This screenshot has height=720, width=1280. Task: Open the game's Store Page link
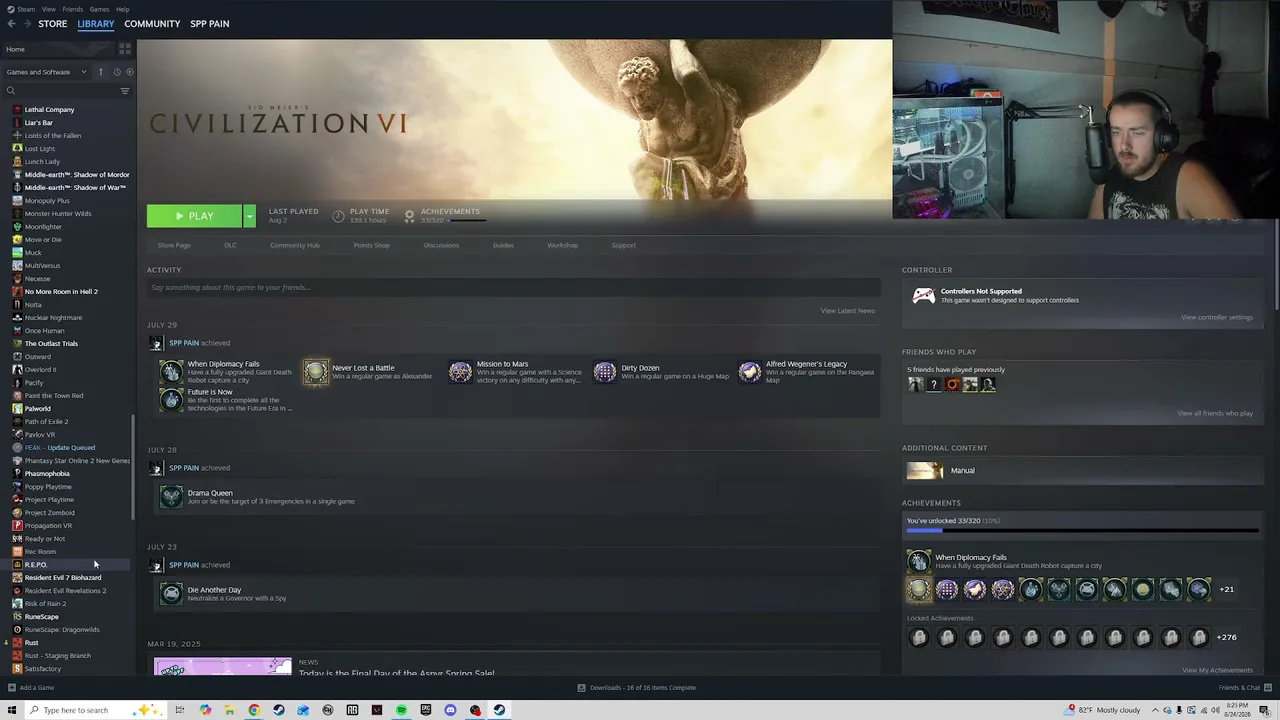[x=174, y=245]
